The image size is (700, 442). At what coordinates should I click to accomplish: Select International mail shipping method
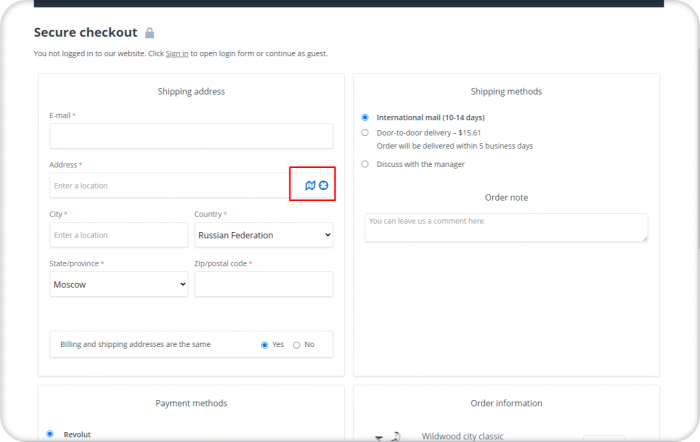[365, 117]
